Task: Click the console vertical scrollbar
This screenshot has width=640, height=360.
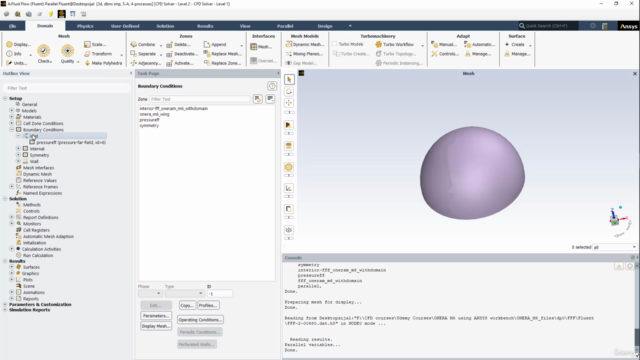Action: coord(637,308)
